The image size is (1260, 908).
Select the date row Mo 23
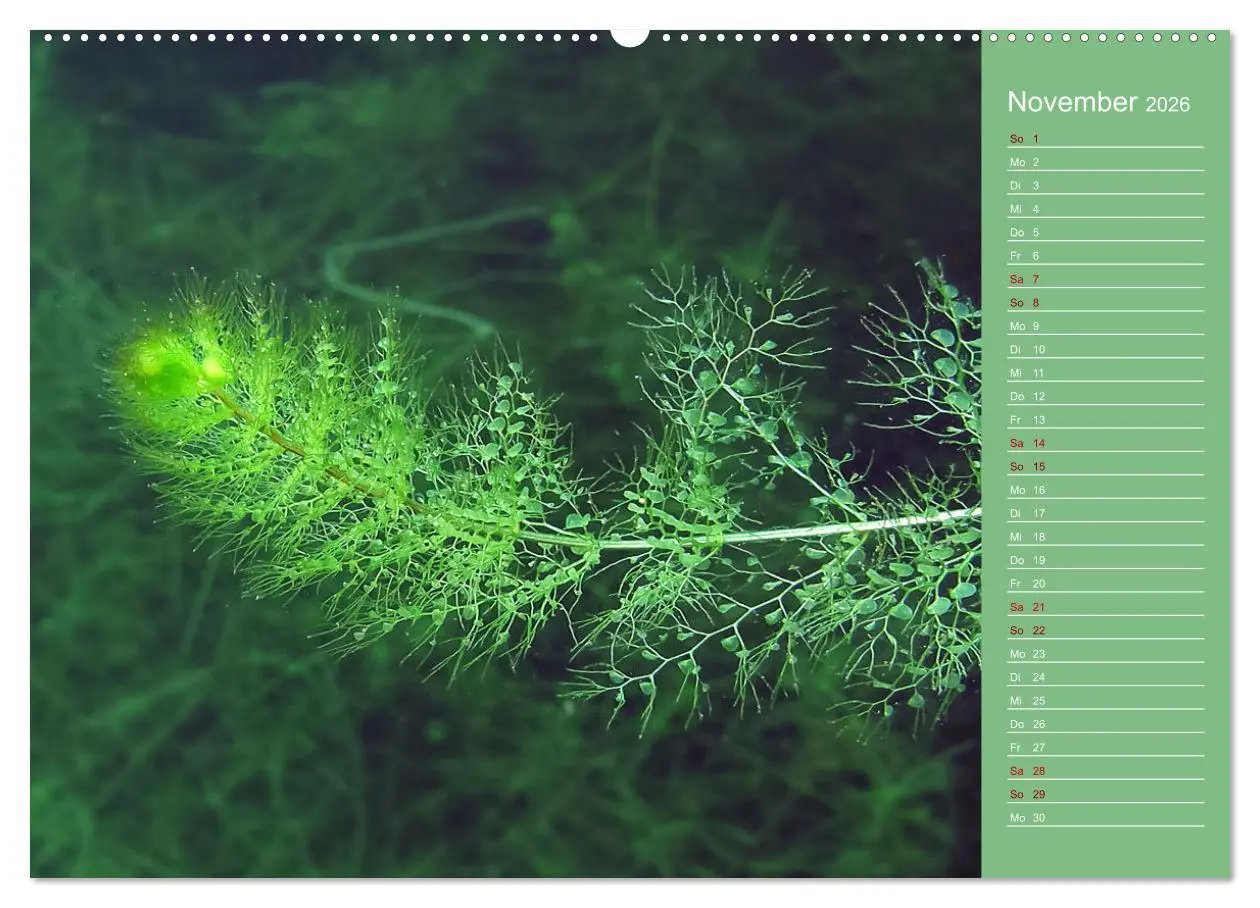1105,654
